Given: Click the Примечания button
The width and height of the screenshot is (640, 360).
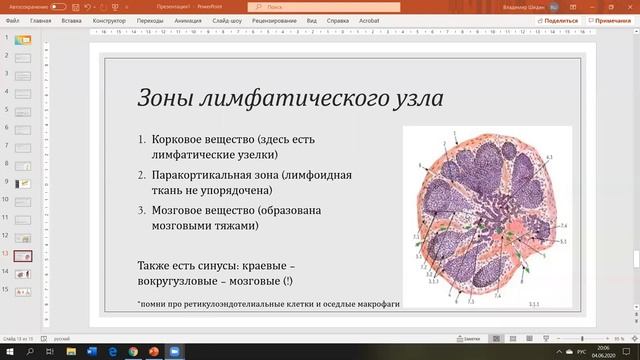Looking at the screenshot, I should (x=609, y=20).
